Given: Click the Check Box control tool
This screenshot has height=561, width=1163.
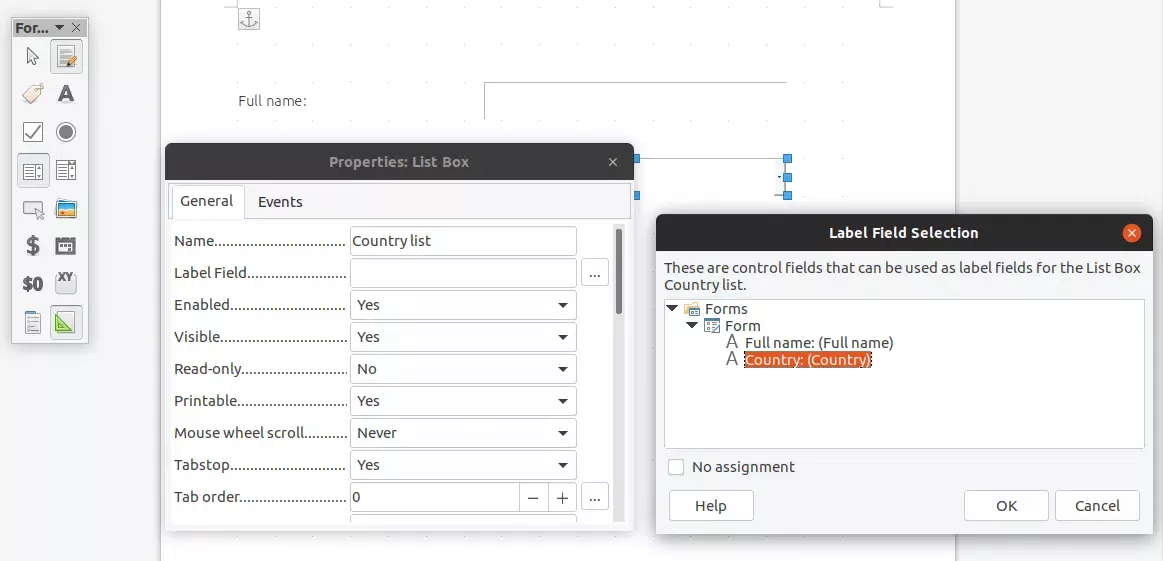Looking at the screenshot, I should (33, 132).
